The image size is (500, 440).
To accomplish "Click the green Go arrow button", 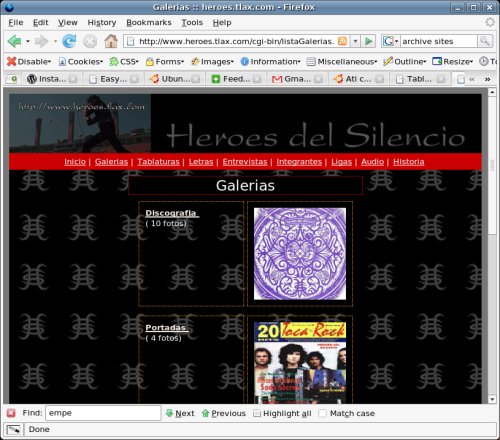I will (368, 41).
